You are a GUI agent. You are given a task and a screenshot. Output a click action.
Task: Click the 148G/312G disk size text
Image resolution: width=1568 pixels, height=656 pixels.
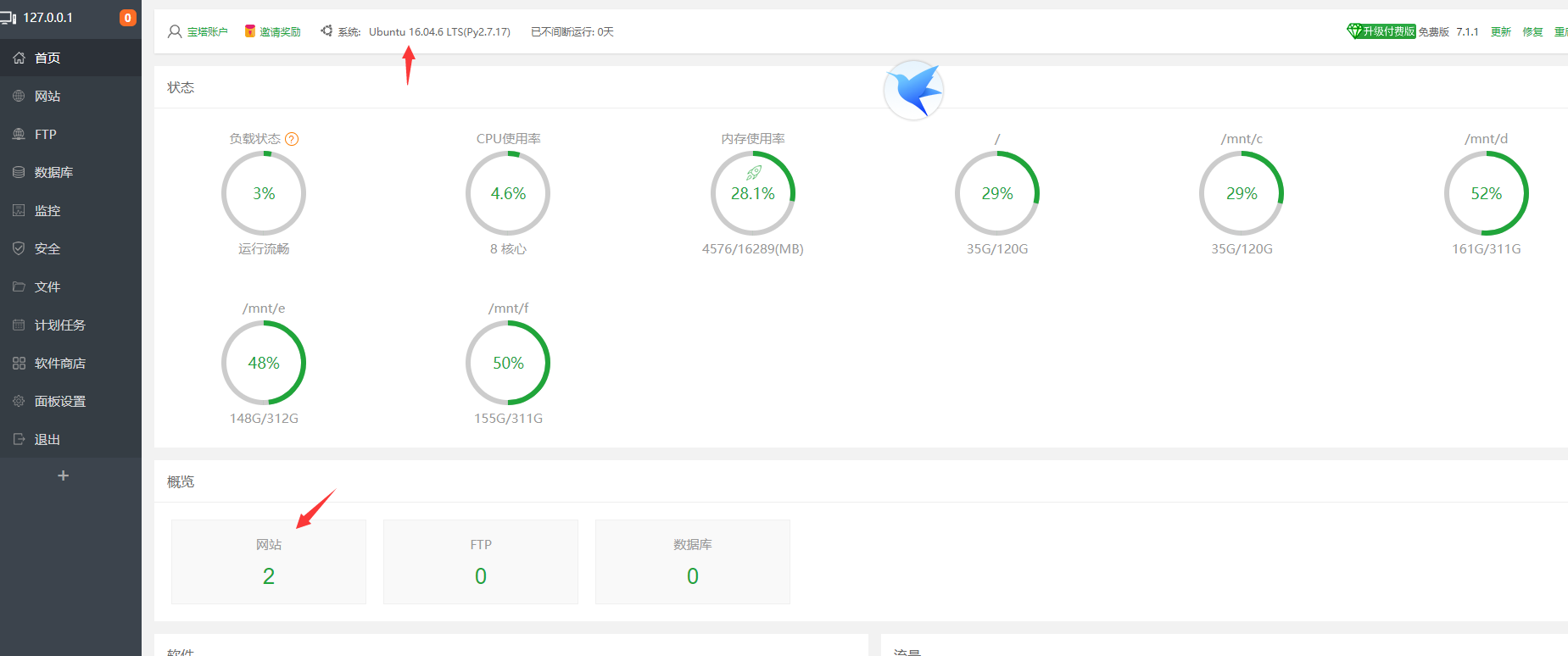tap(264, 419)
